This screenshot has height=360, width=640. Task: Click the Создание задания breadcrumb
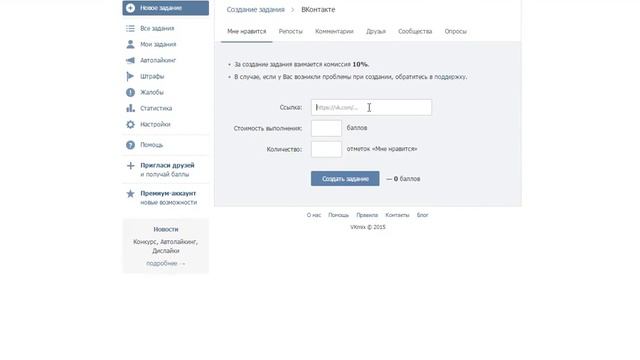tap(256, 9)
